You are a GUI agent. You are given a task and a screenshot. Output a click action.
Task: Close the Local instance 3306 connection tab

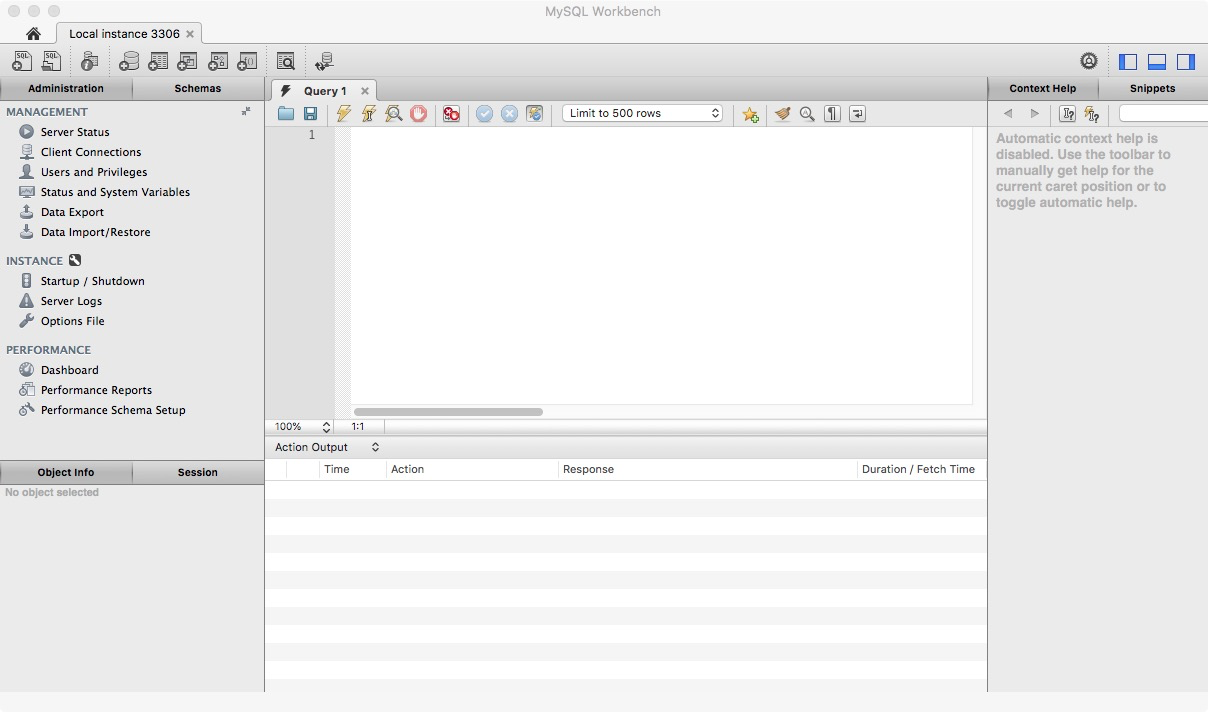(x=190, y=34)
